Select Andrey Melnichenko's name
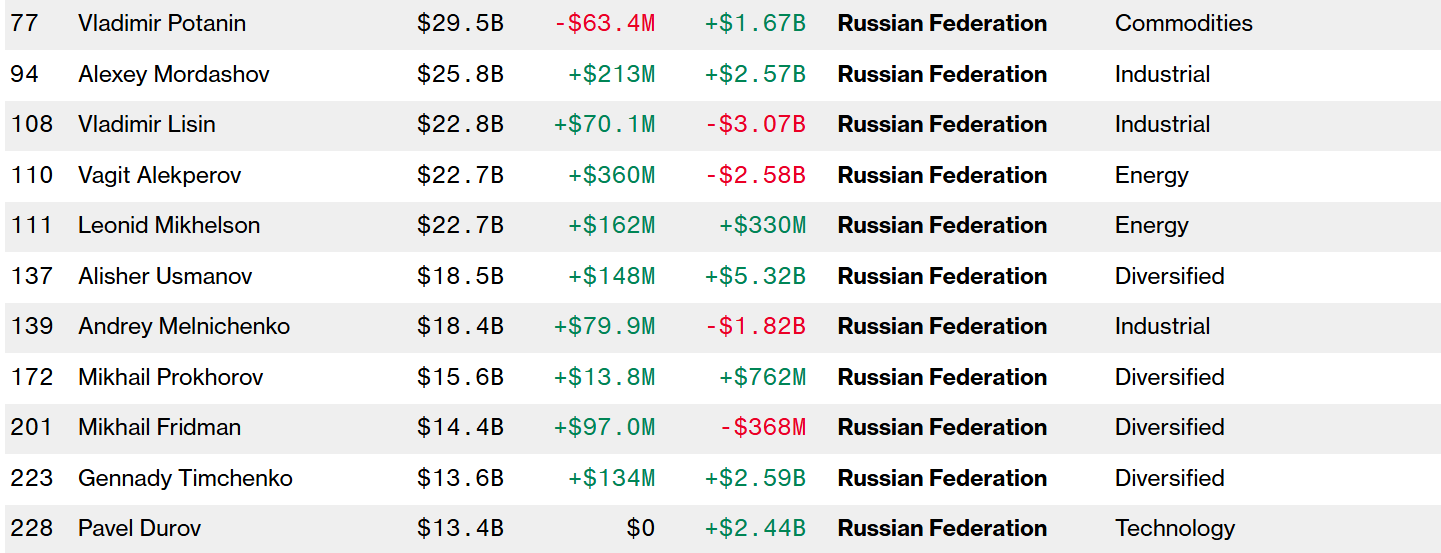The width and height of the screenshot is (1441, 553). coord(184,326)
